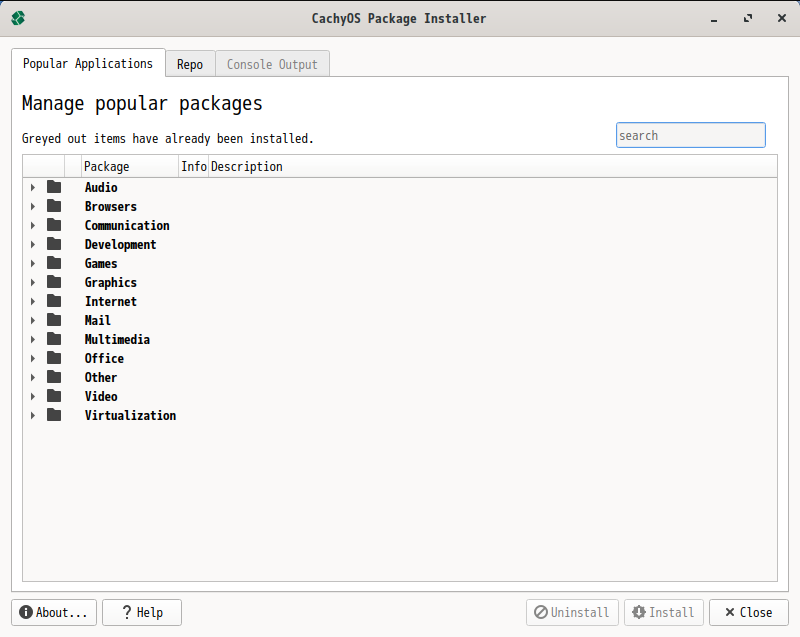Screen dimensions: 800x637
Task: Open the About dialog
Action: [x=54, y=612]
